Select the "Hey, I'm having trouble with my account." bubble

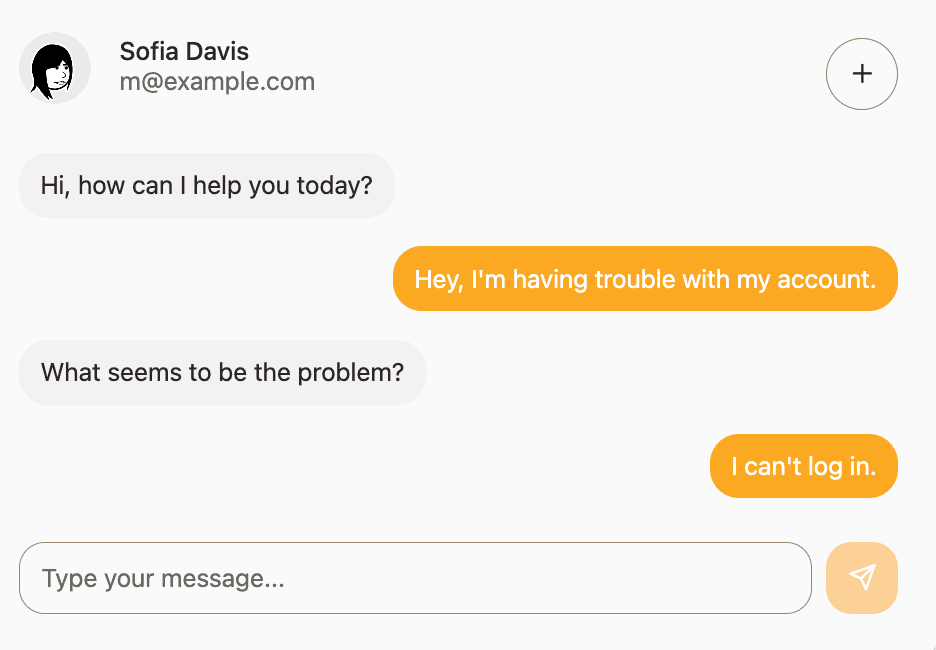(645, 279)
